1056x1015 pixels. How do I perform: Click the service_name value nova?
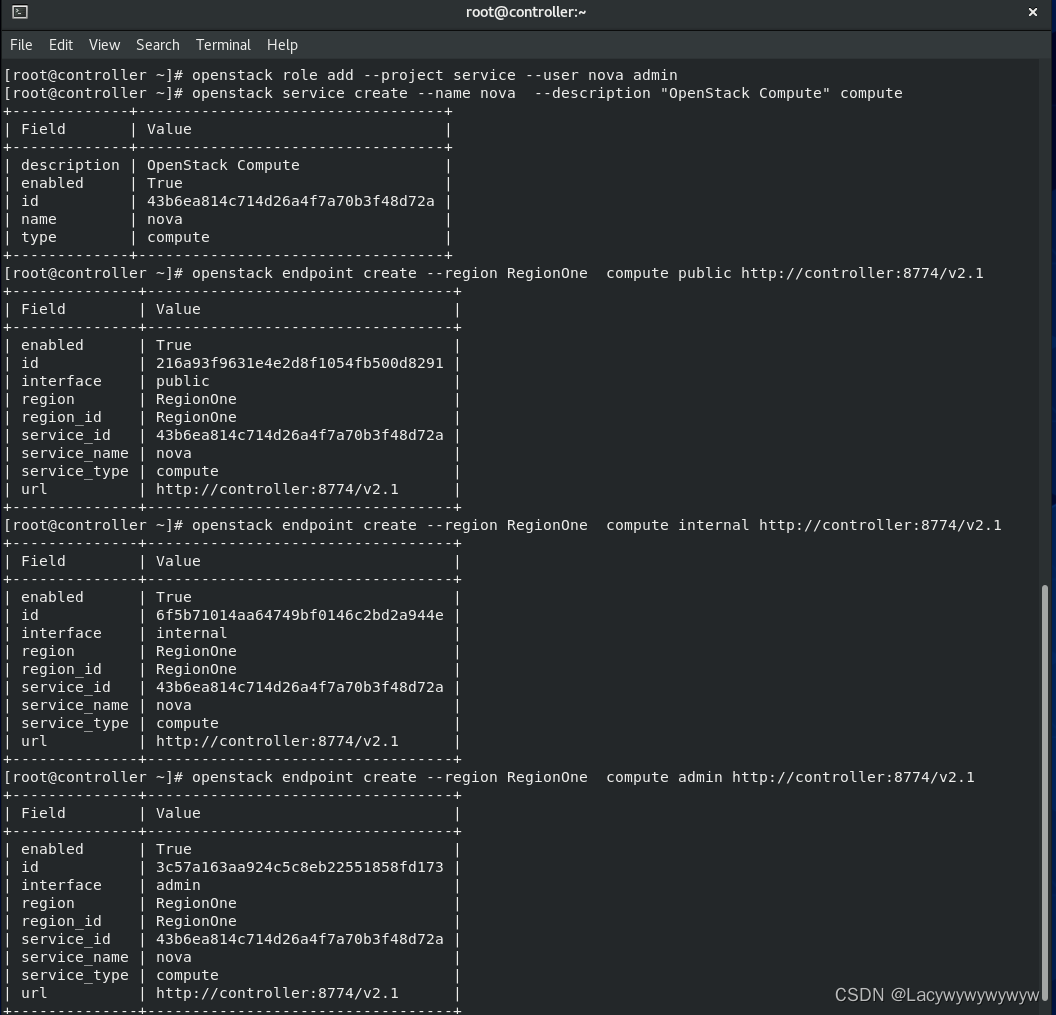173,453
